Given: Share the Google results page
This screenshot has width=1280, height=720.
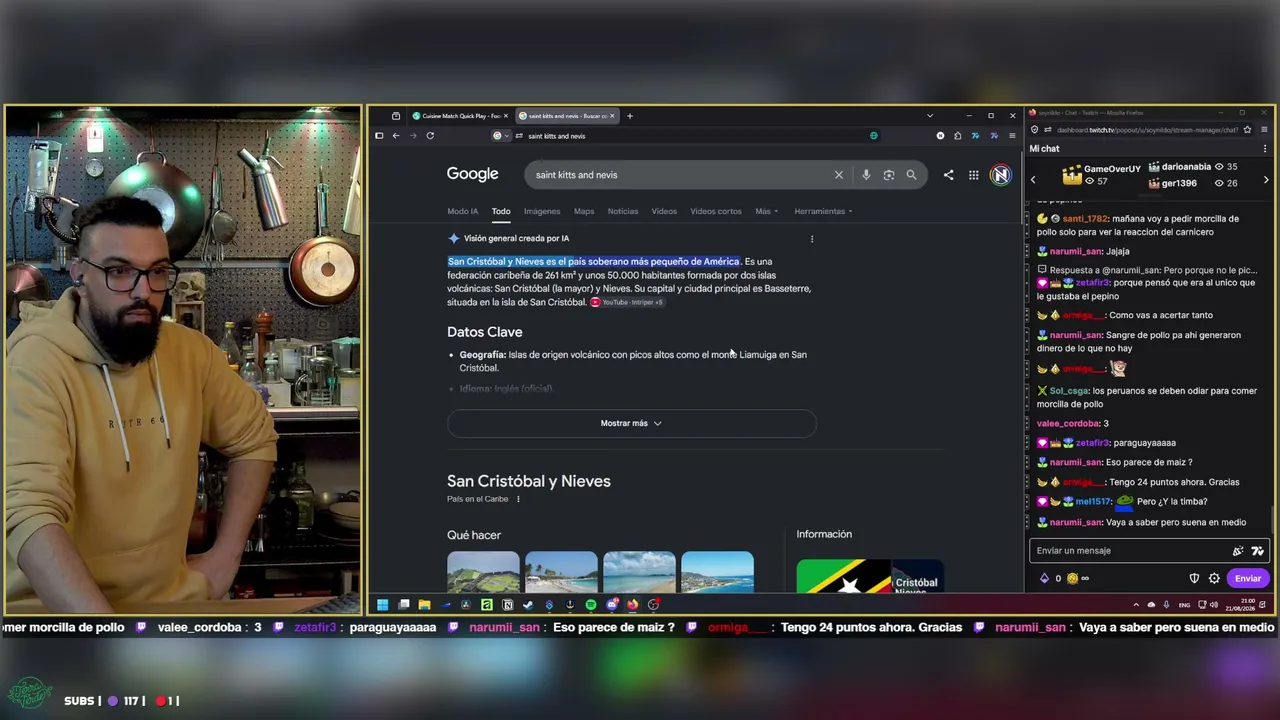Looking at the screenshot, I should click(x=948, y=175).
